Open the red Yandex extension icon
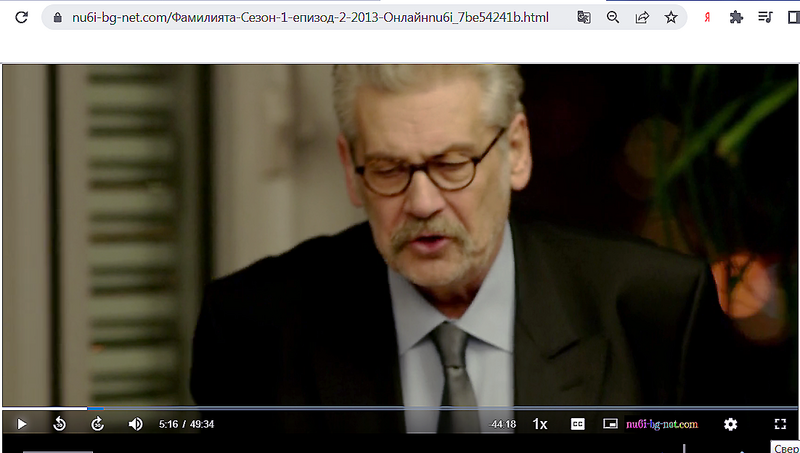 click(x=707, y=17)
